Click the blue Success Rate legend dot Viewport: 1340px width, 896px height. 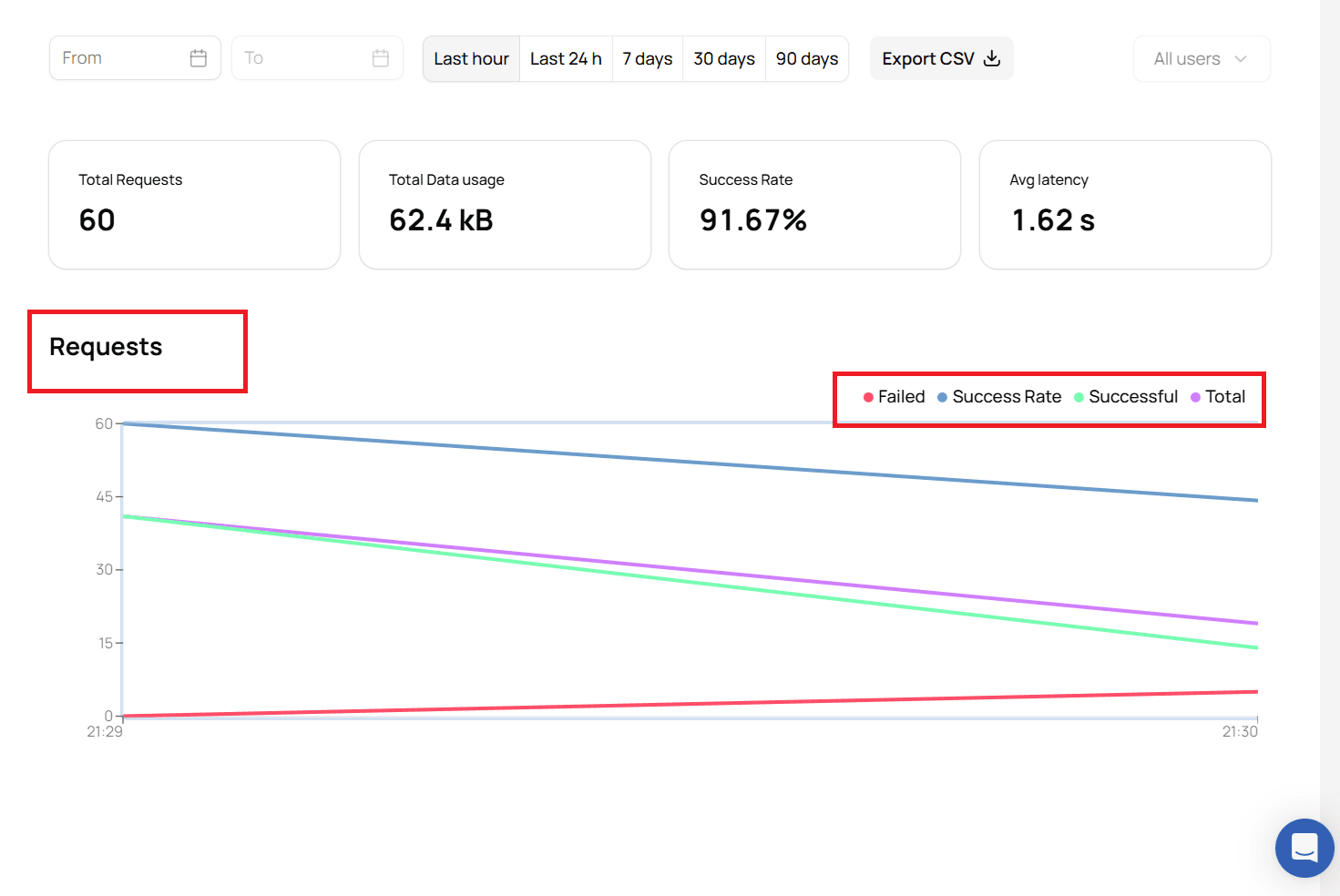tap(942, 397)
